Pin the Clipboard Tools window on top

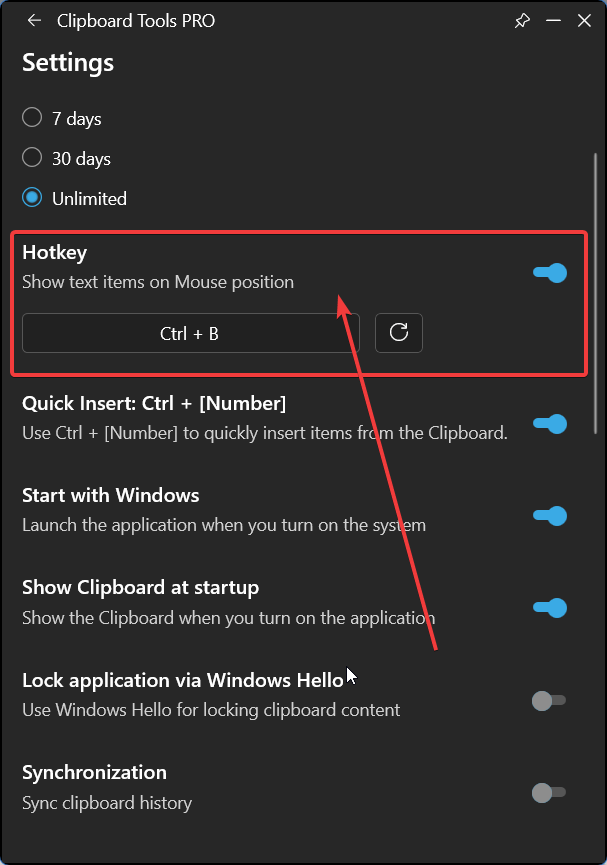tap(522, 21)
